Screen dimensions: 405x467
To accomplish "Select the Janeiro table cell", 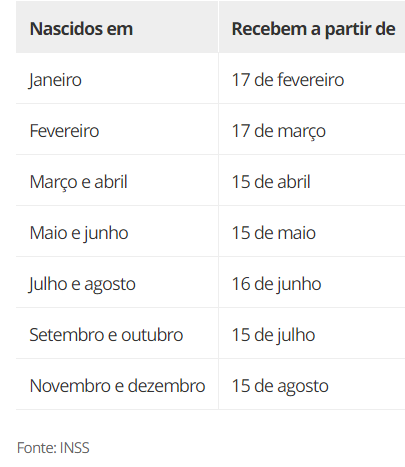I will point(117,78).
